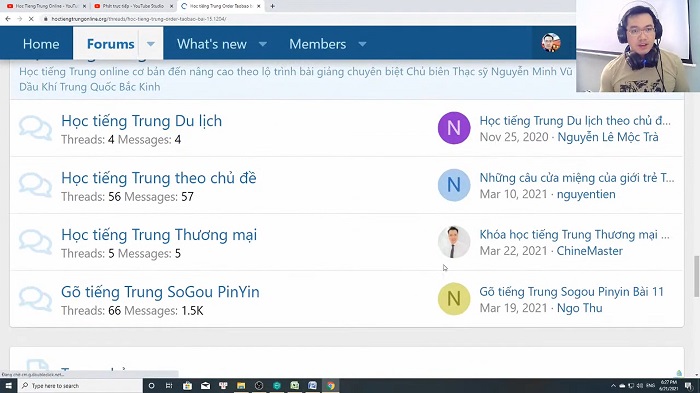The width and height of the screenshot is (700, 393).
Task: Click the purple N avatar of Nguyễn Lê Mộc Trà
Action: pyautogui.click(x=454, y=128)
